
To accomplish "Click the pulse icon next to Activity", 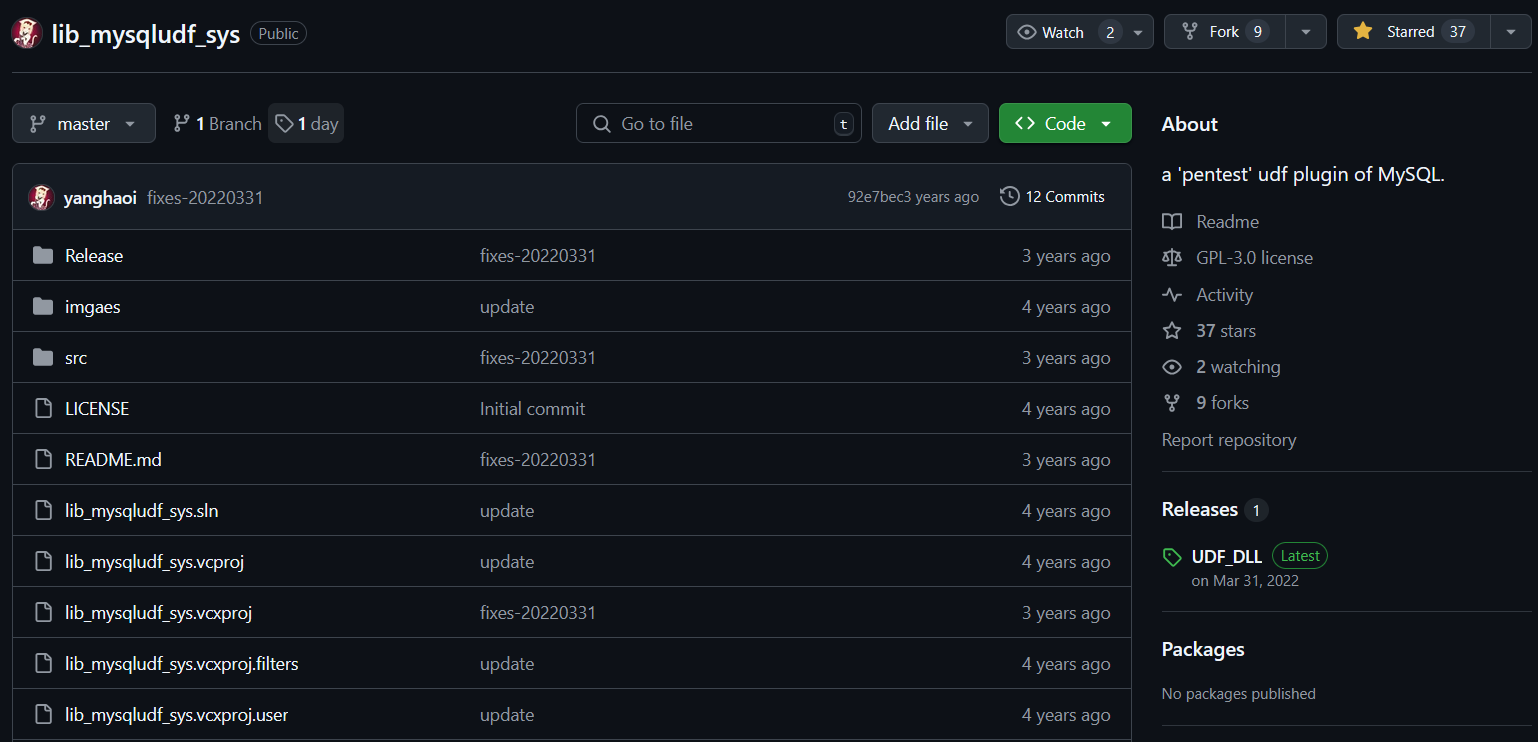I will click(1172, 295).
